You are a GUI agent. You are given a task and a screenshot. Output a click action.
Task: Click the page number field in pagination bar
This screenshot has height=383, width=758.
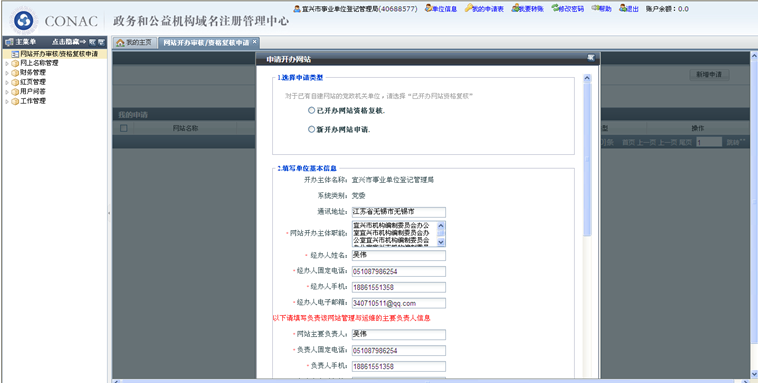pos(709,142)
